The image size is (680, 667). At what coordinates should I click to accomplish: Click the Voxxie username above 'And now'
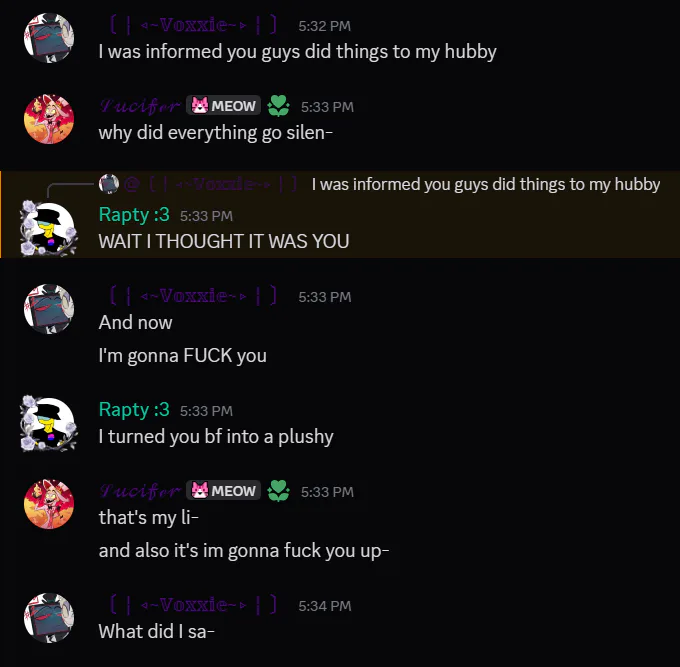coord(194,296)
